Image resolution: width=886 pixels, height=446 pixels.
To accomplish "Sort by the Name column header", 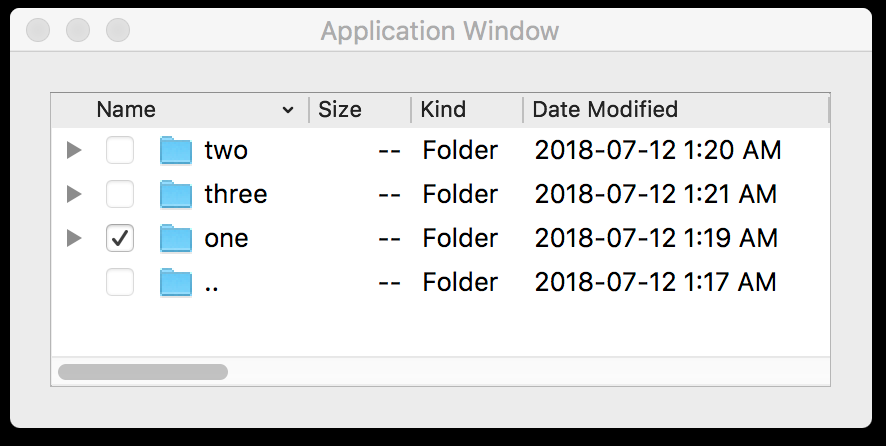I will coord(126,110).
